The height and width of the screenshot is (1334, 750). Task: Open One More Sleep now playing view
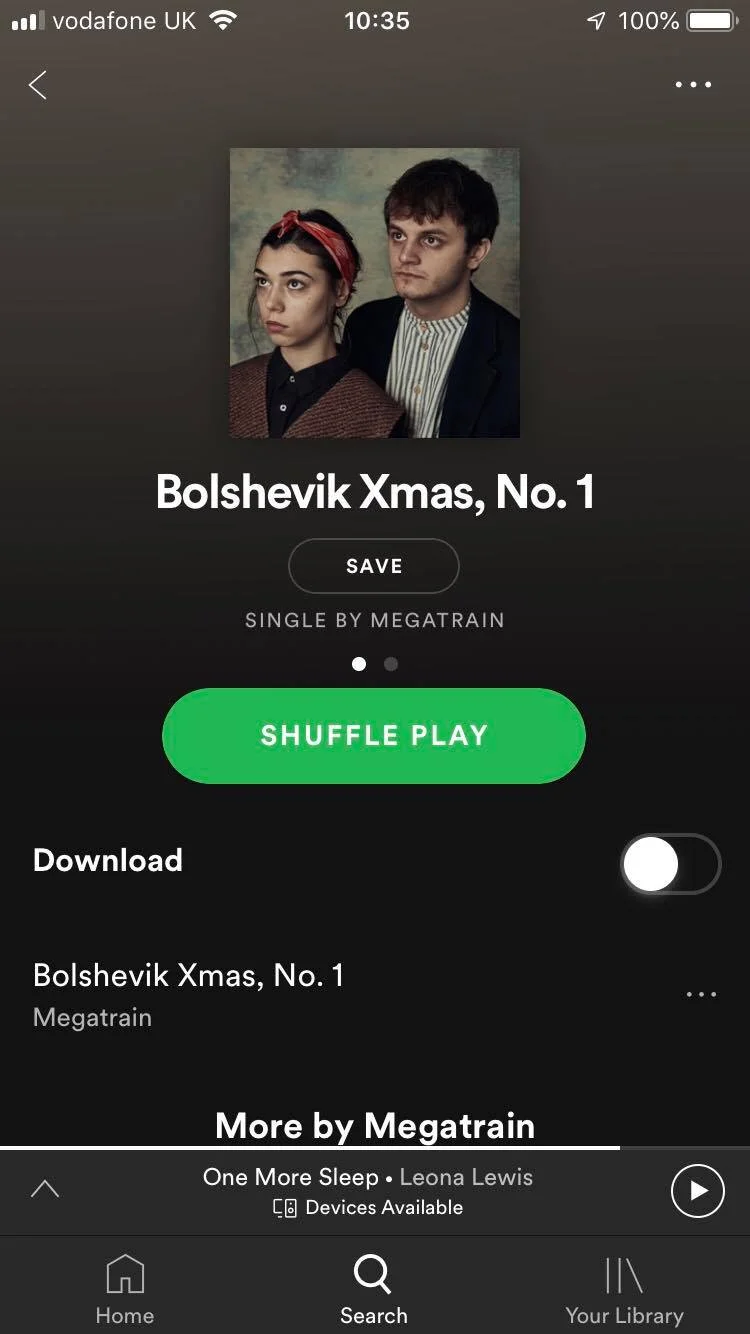click(x=368, y=1177)
